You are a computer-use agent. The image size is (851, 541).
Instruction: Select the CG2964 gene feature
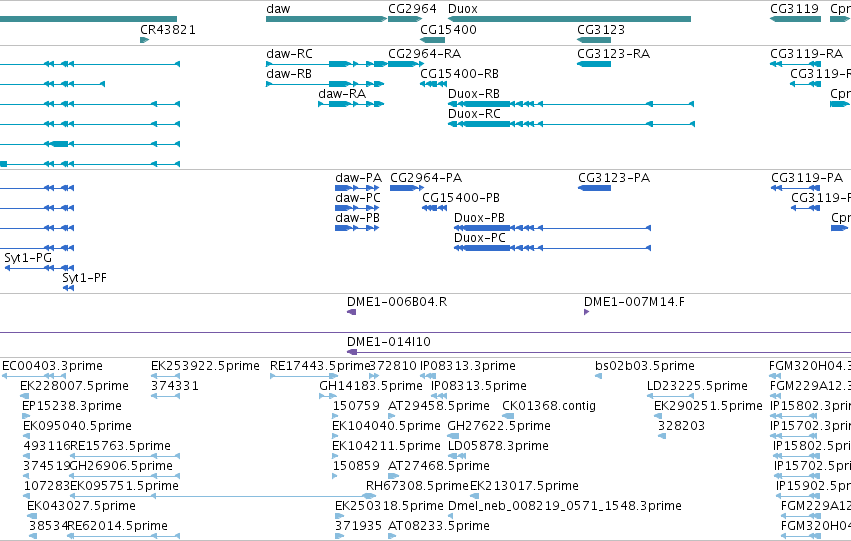[405, 19]
